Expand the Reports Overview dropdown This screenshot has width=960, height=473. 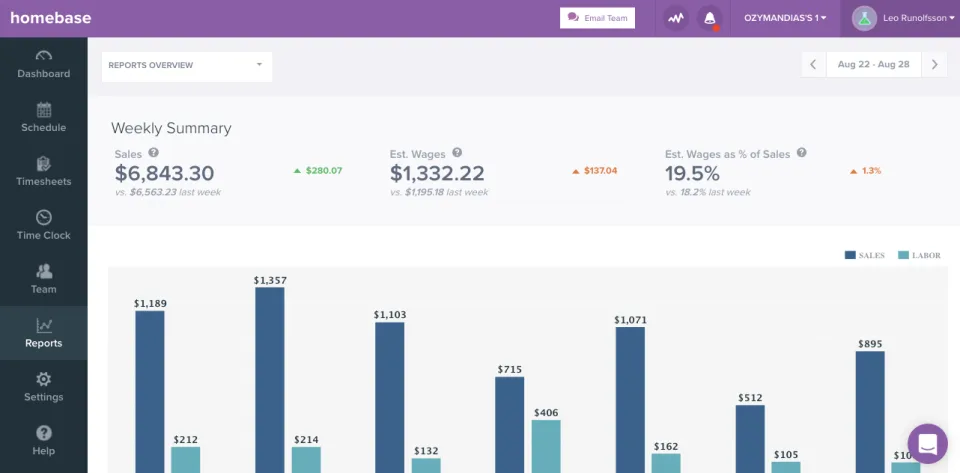187,65
